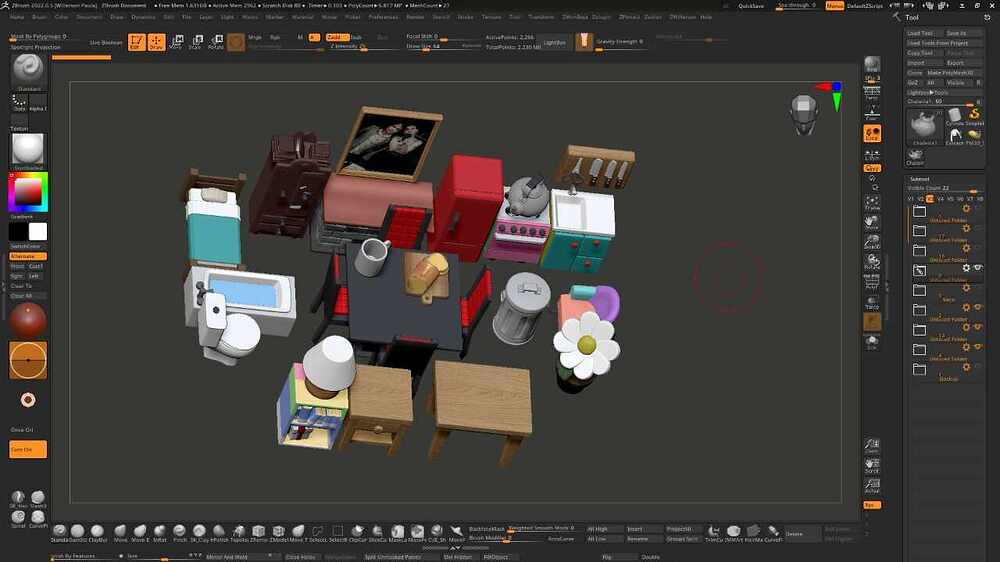Viewport: 1000px width, 562px height.
Task: Collapse the Tool palette header
Action: pyautogui.click(x=913, y=18)
